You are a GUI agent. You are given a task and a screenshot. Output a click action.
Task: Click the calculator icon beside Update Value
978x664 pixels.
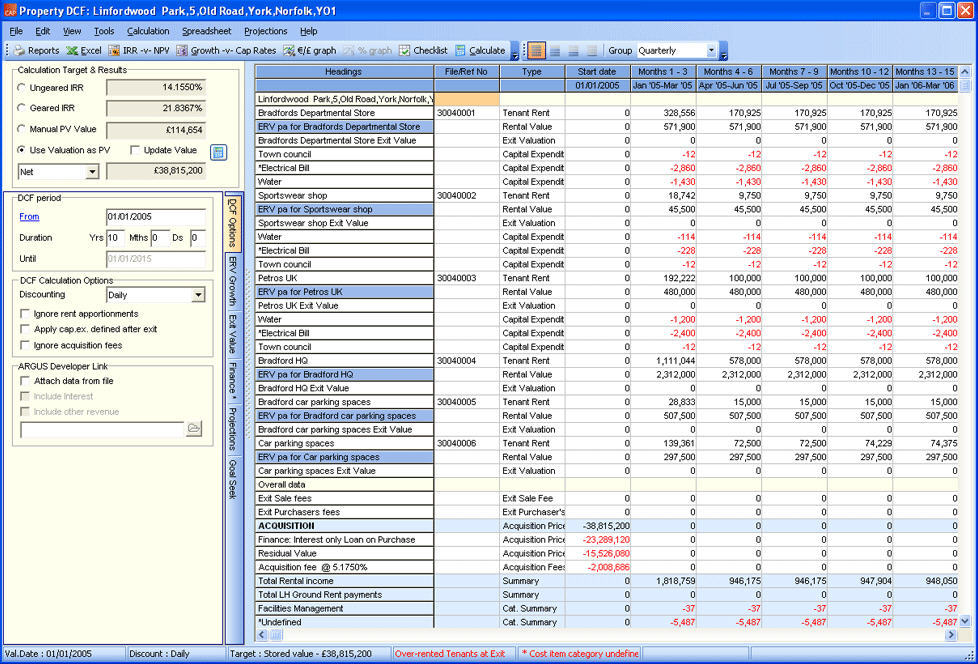tap(218, 152)
